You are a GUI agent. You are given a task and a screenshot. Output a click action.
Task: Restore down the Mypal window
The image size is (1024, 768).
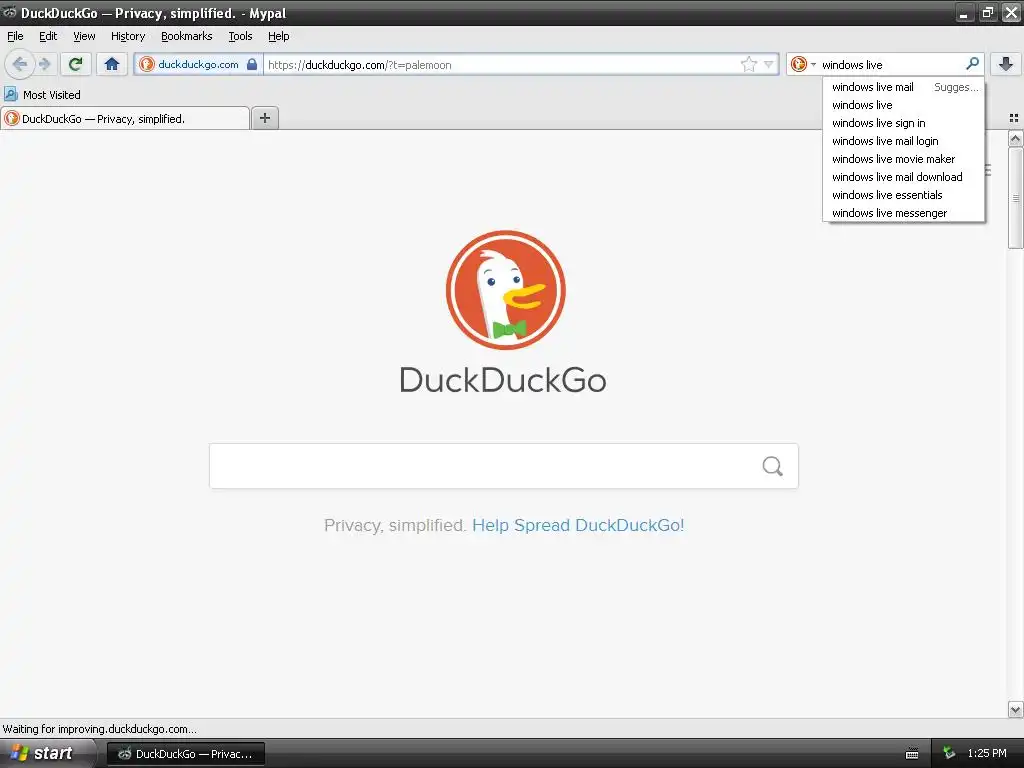pos(987,12)
